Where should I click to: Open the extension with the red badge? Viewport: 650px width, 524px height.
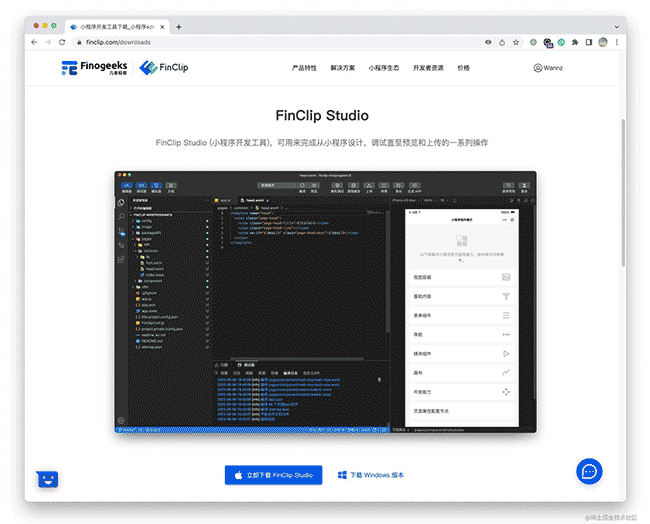coord(548,43)
